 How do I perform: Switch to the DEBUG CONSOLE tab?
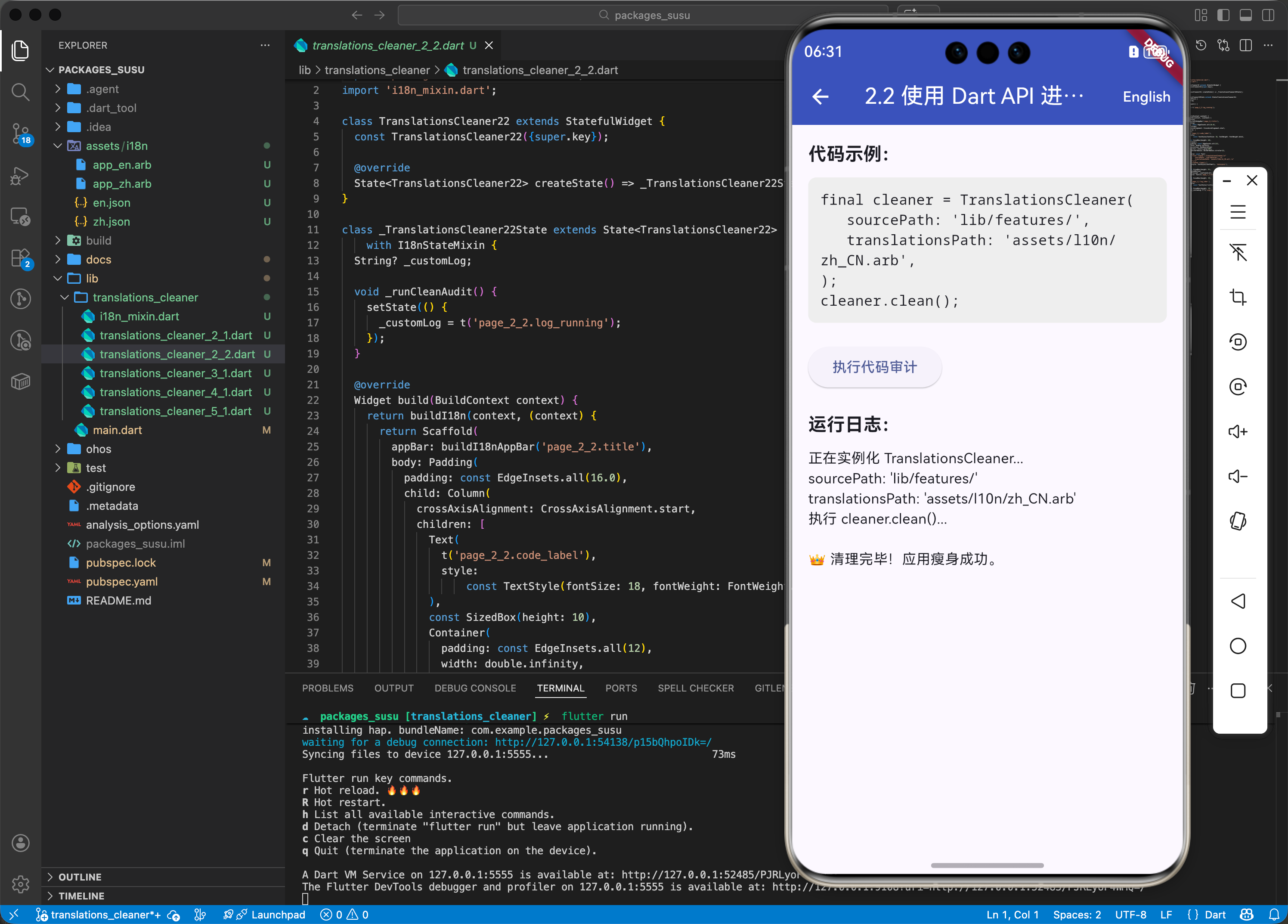[x=475, y=688]
